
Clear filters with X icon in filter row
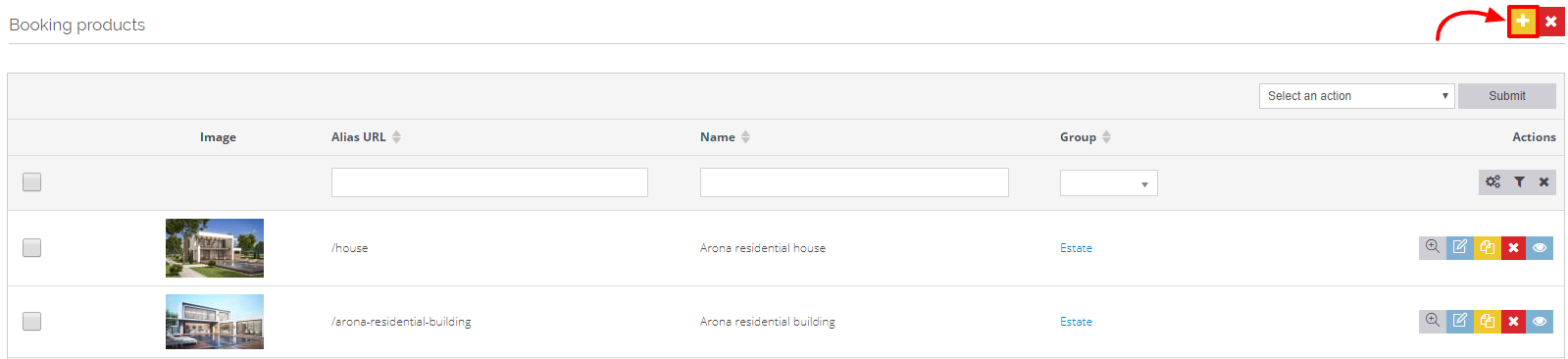1543,181
